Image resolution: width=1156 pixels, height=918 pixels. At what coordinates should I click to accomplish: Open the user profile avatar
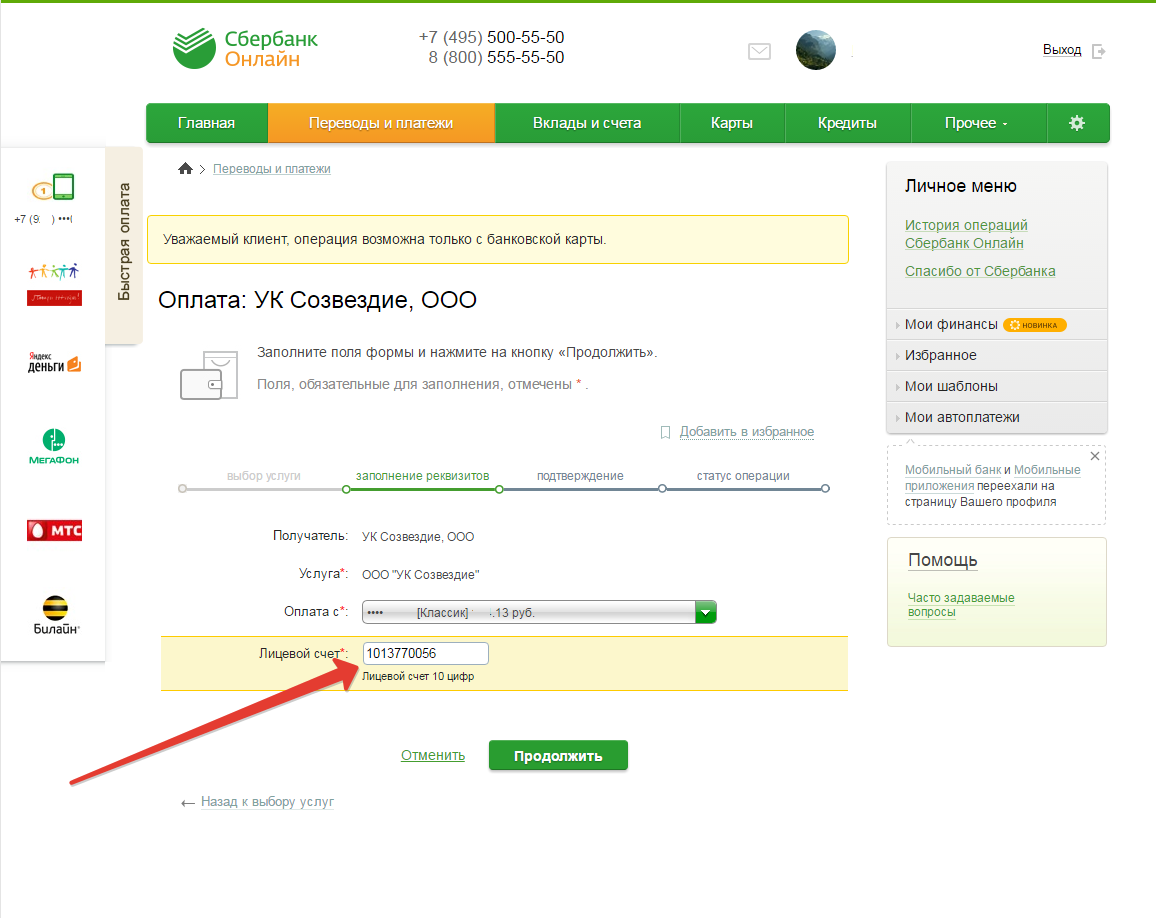point(815,50)
